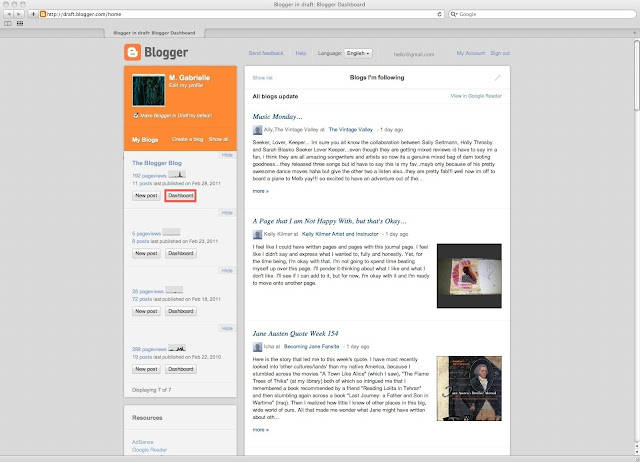Viewport: 640px width, 462px height.
Task: Open Kelly Kilmer Artist and Instructor link
Action: [340, 234]
